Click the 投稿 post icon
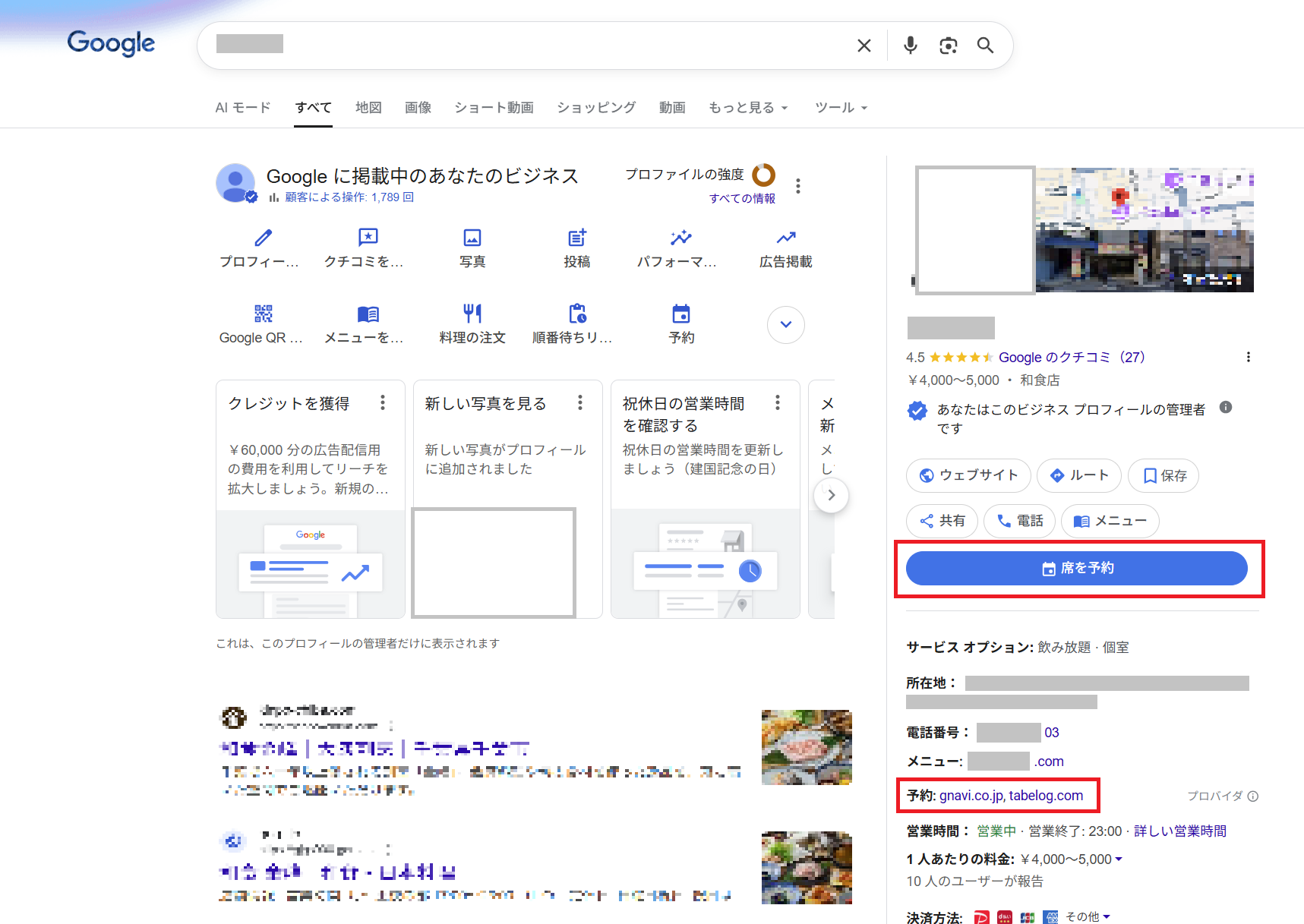This screenshot has height=924, width=1304. tap(576, 238)
